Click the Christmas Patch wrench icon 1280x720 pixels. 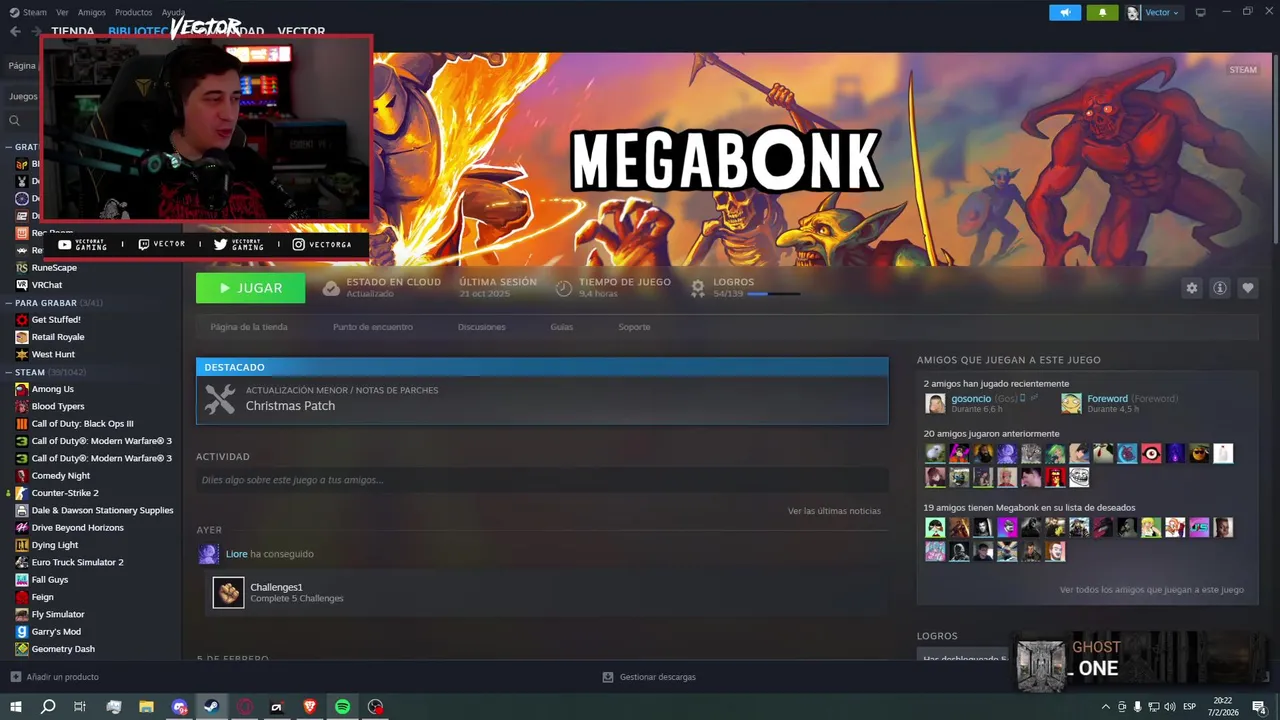point(220,399)
